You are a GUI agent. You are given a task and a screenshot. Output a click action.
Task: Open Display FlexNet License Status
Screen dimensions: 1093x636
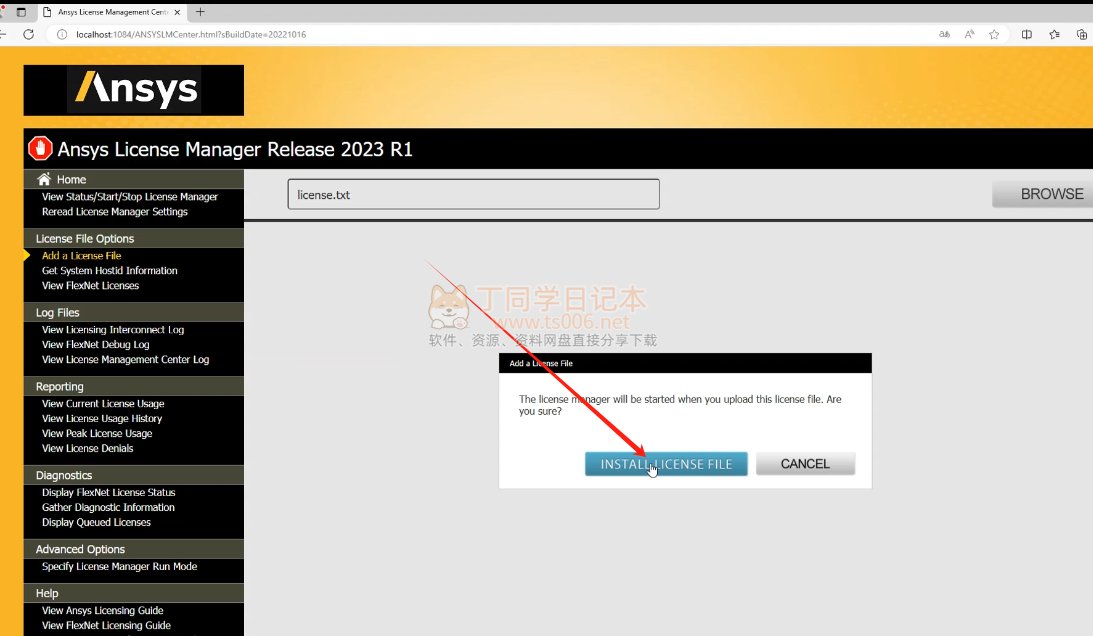tap(108, 492)
